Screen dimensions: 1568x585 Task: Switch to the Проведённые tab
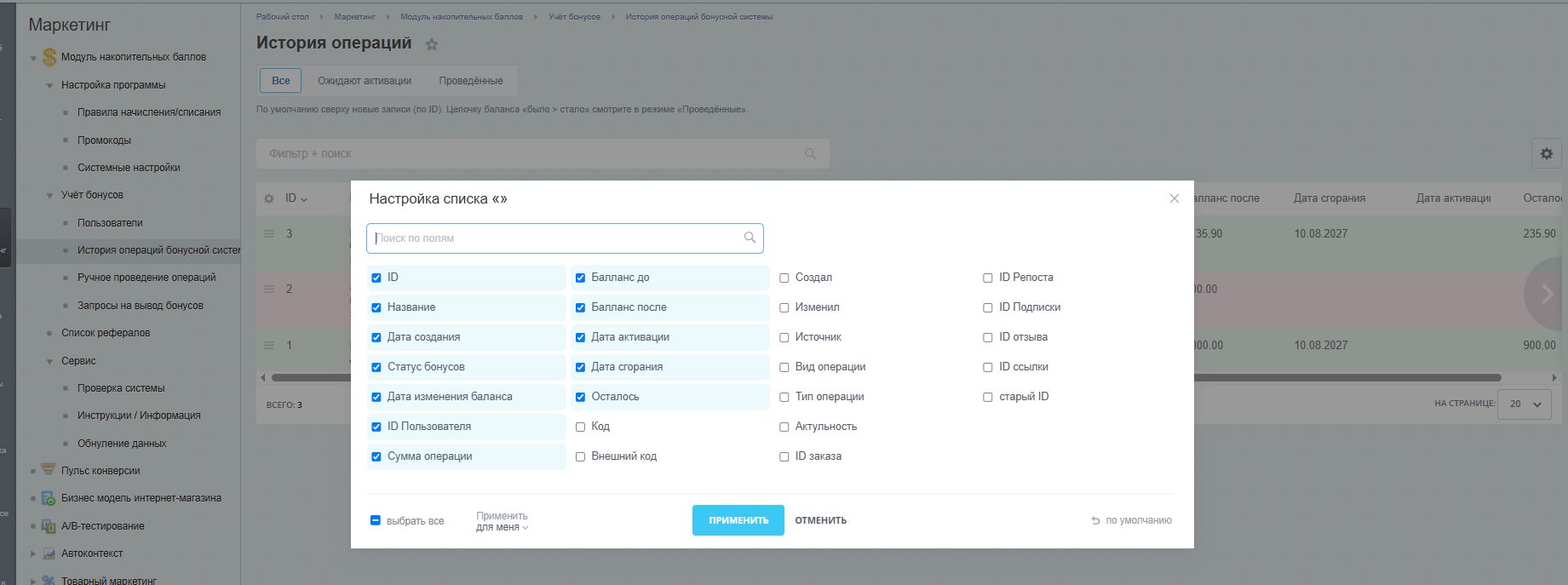coord(471,81)
